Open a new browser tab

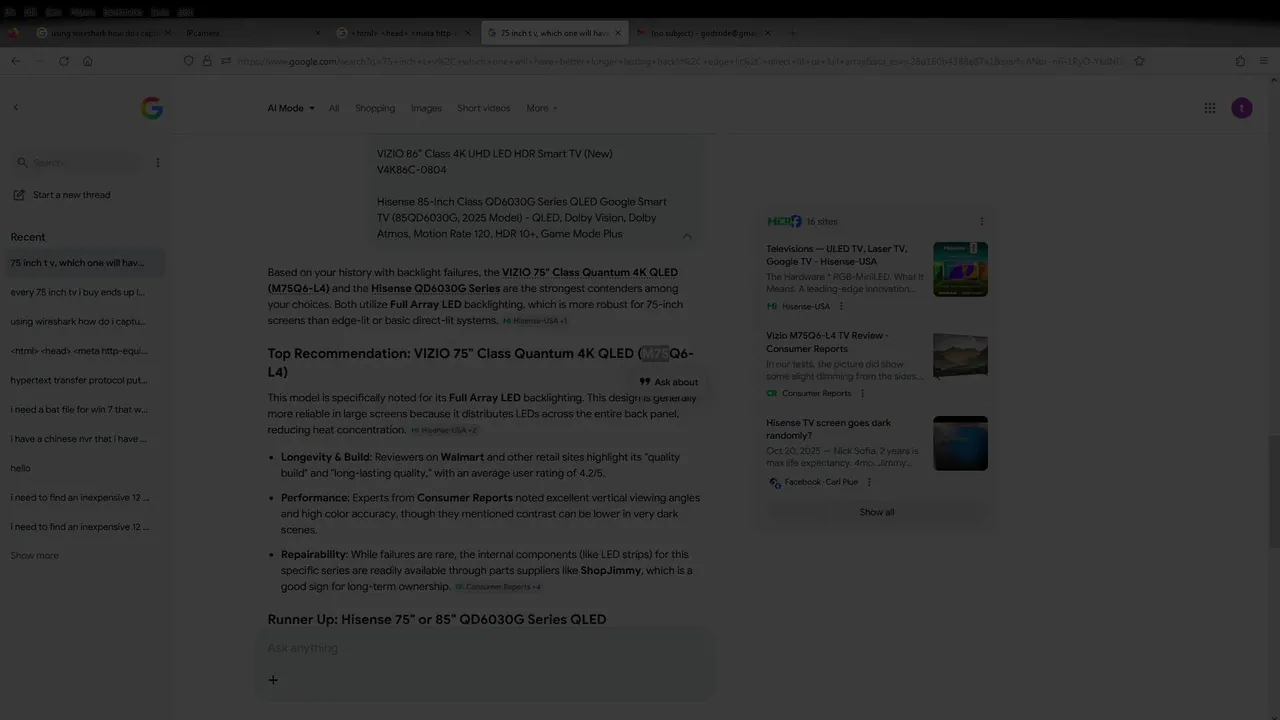point(793,33)
